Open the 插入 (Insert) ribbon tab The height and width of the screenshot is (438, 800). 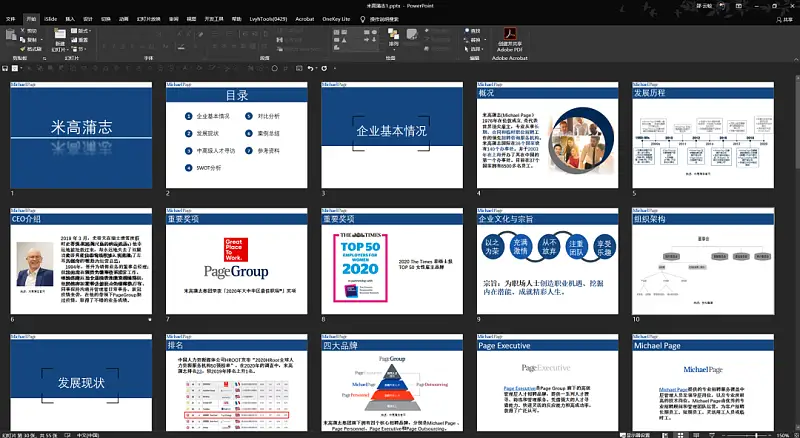pyautogui.click(x=70, y=19)
